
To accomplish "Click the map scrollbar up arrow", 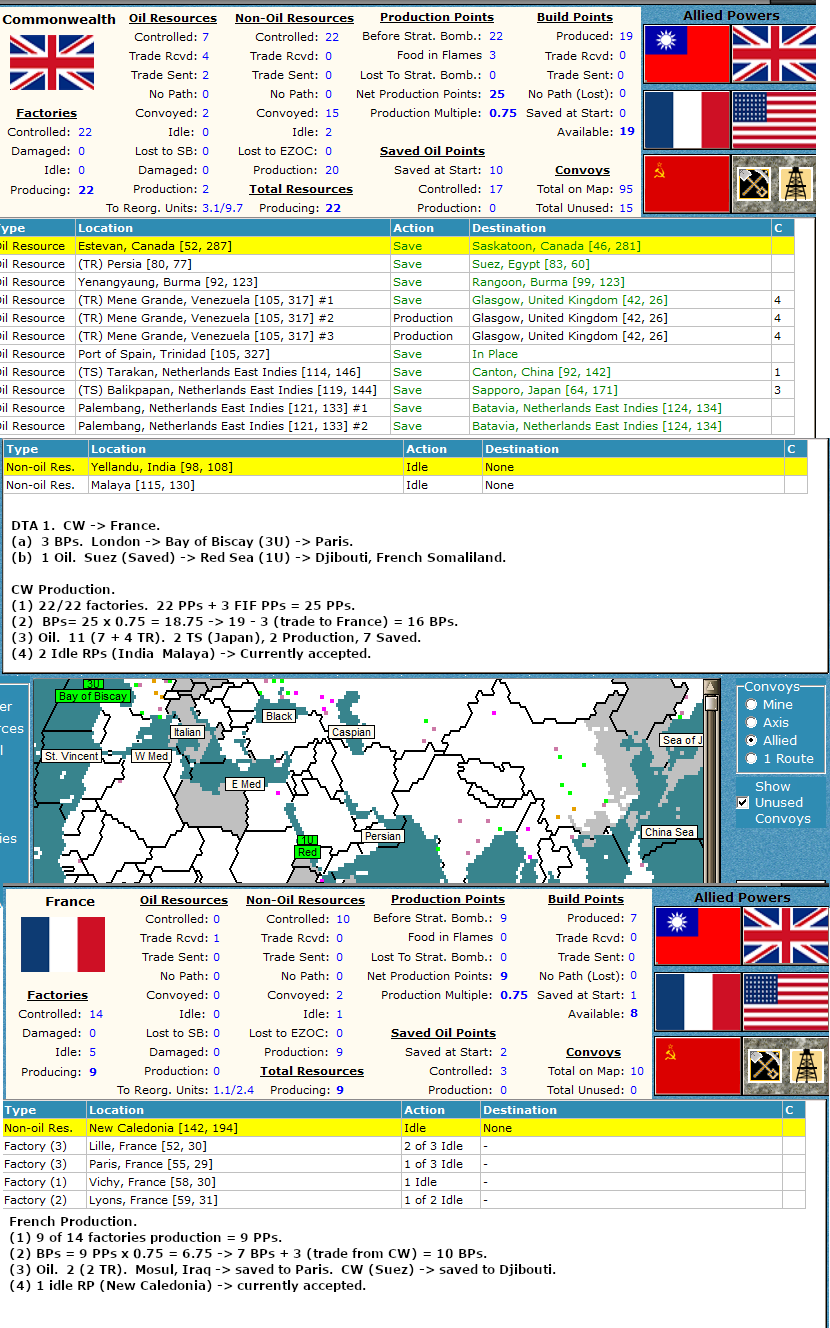I will [x=711, y=687].
